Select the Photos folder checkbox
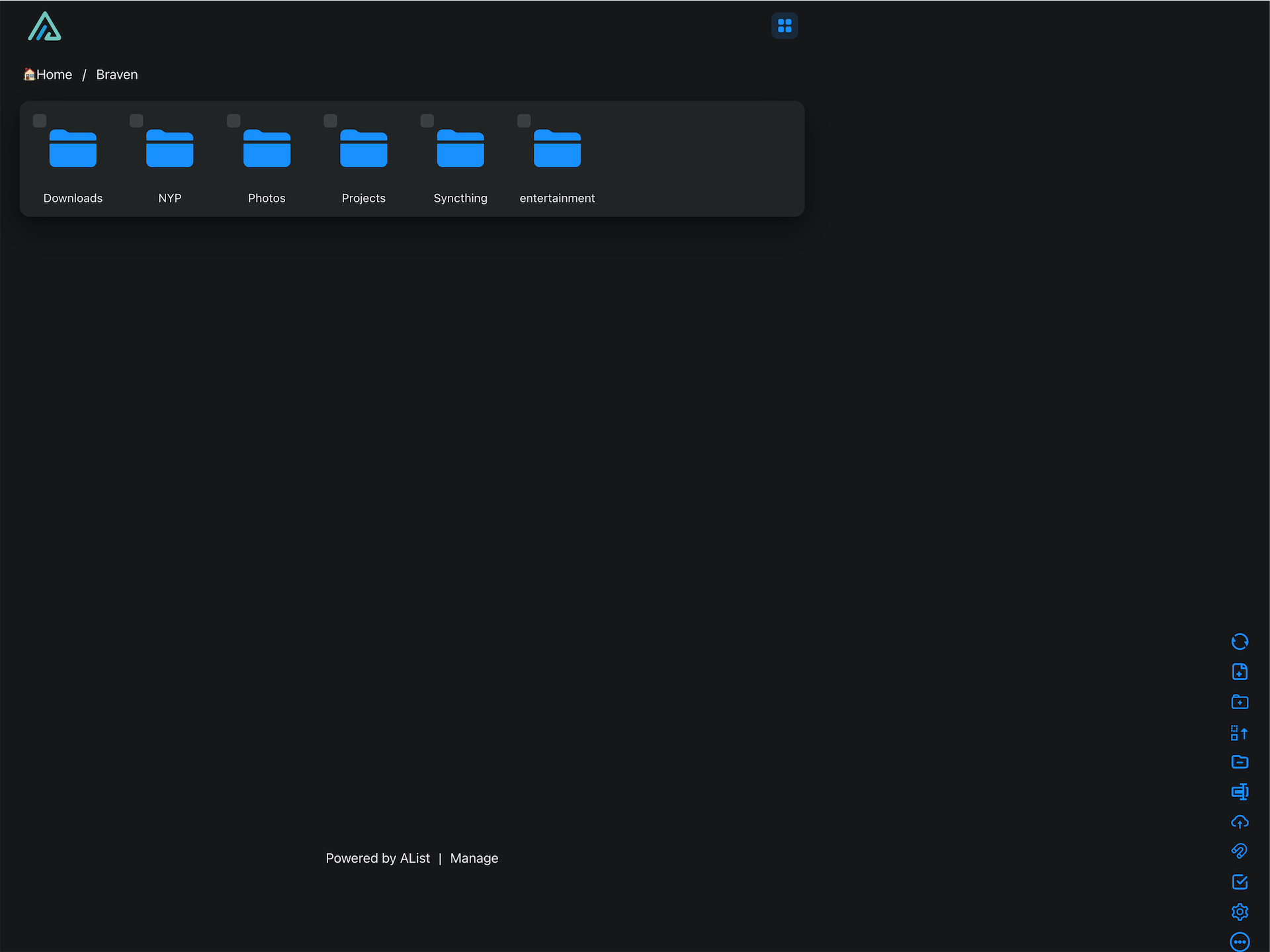This screenshot has width=1270, height=952. point(233,120)
